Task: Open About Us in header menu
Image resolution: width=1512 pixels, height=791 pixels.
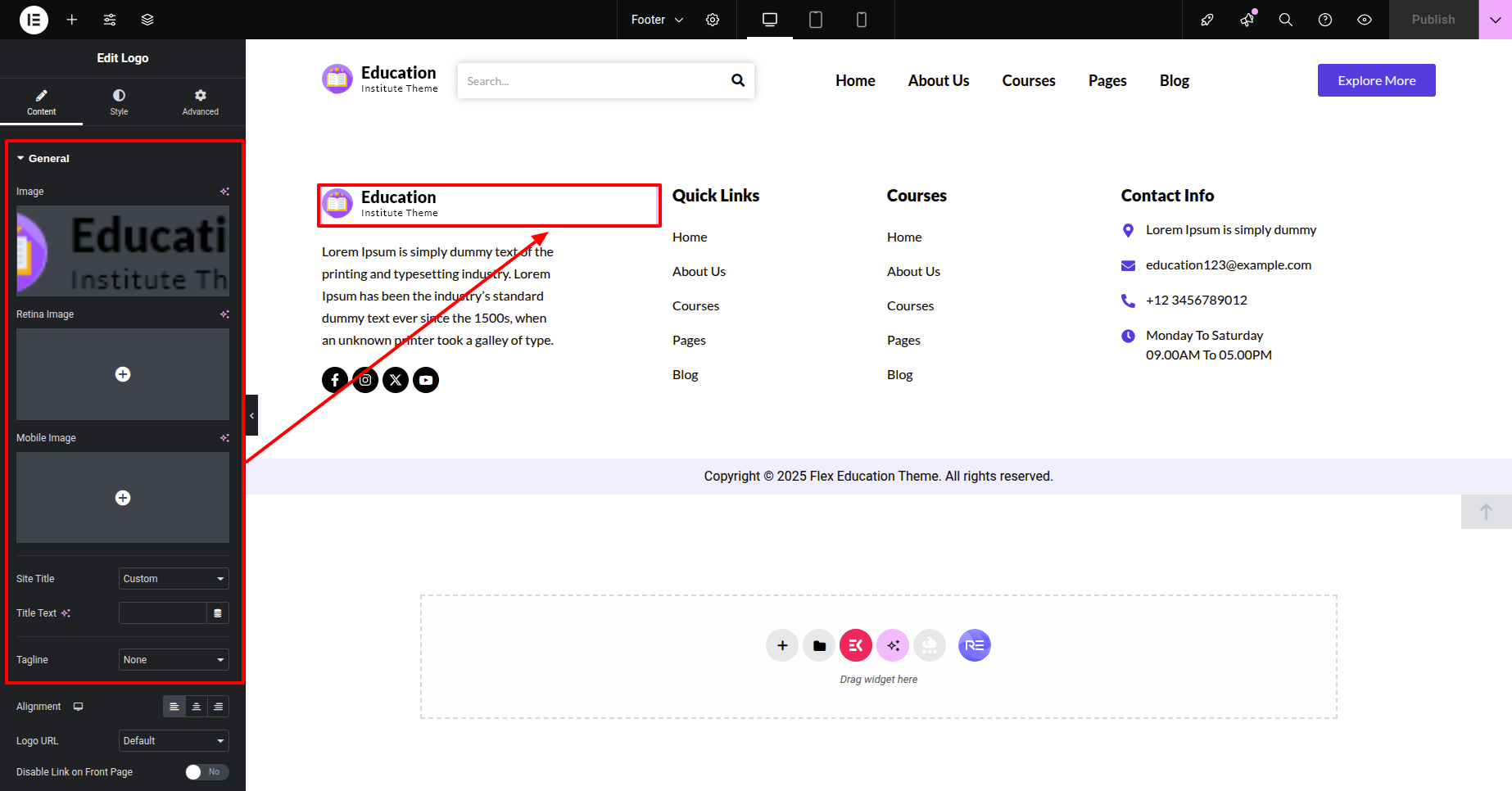Action: [x=939, y=80]
